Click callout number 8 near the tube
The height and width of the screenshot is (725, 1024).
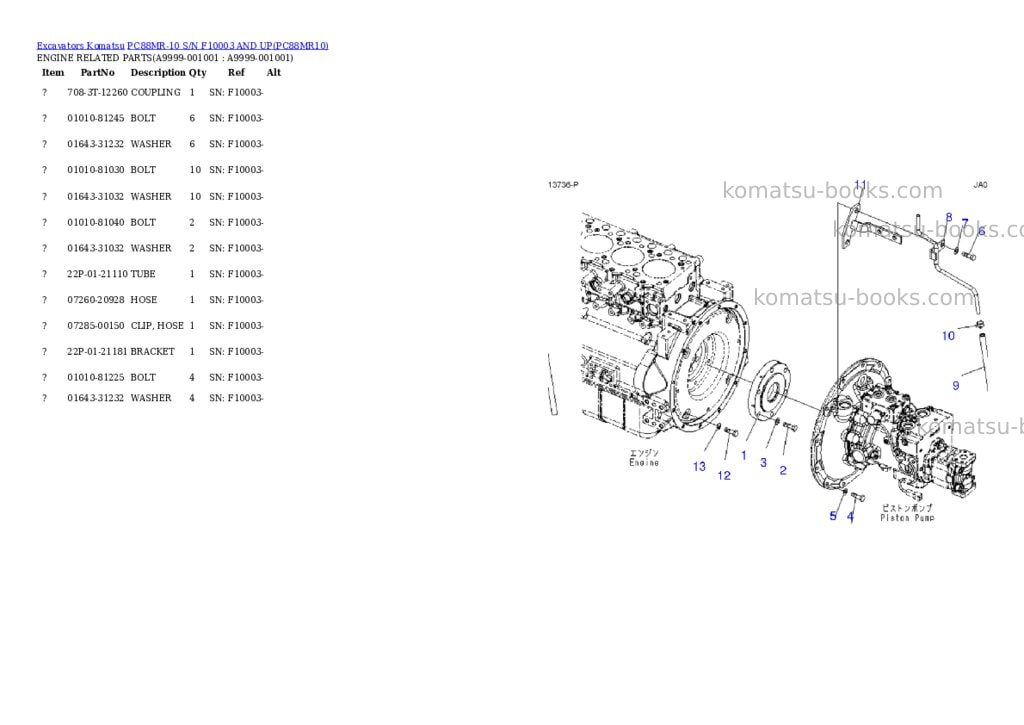click(949, 217)
